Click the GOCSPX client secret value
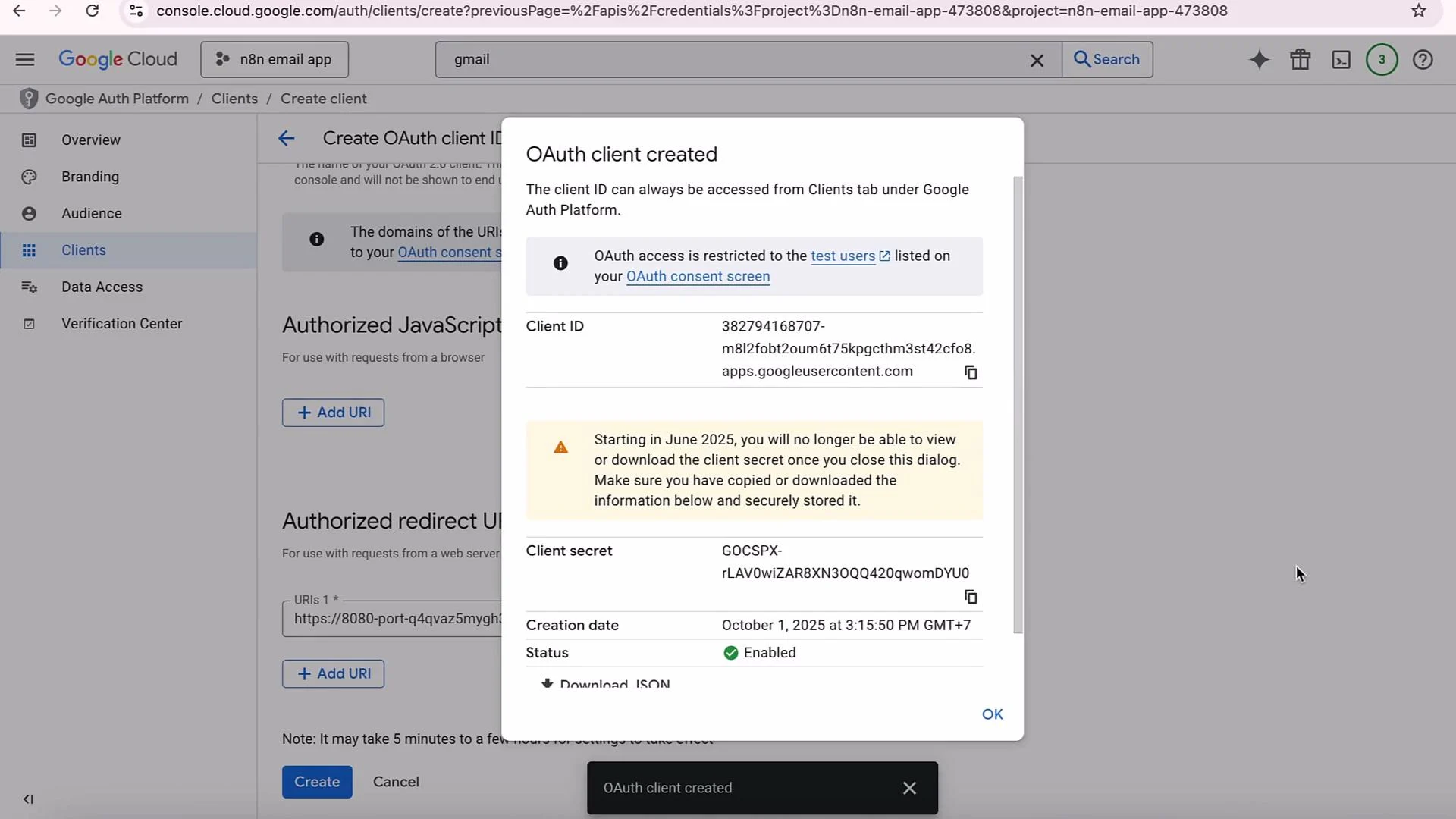The width and height of the screenshot is (1456, 819). tap(846, 562)
